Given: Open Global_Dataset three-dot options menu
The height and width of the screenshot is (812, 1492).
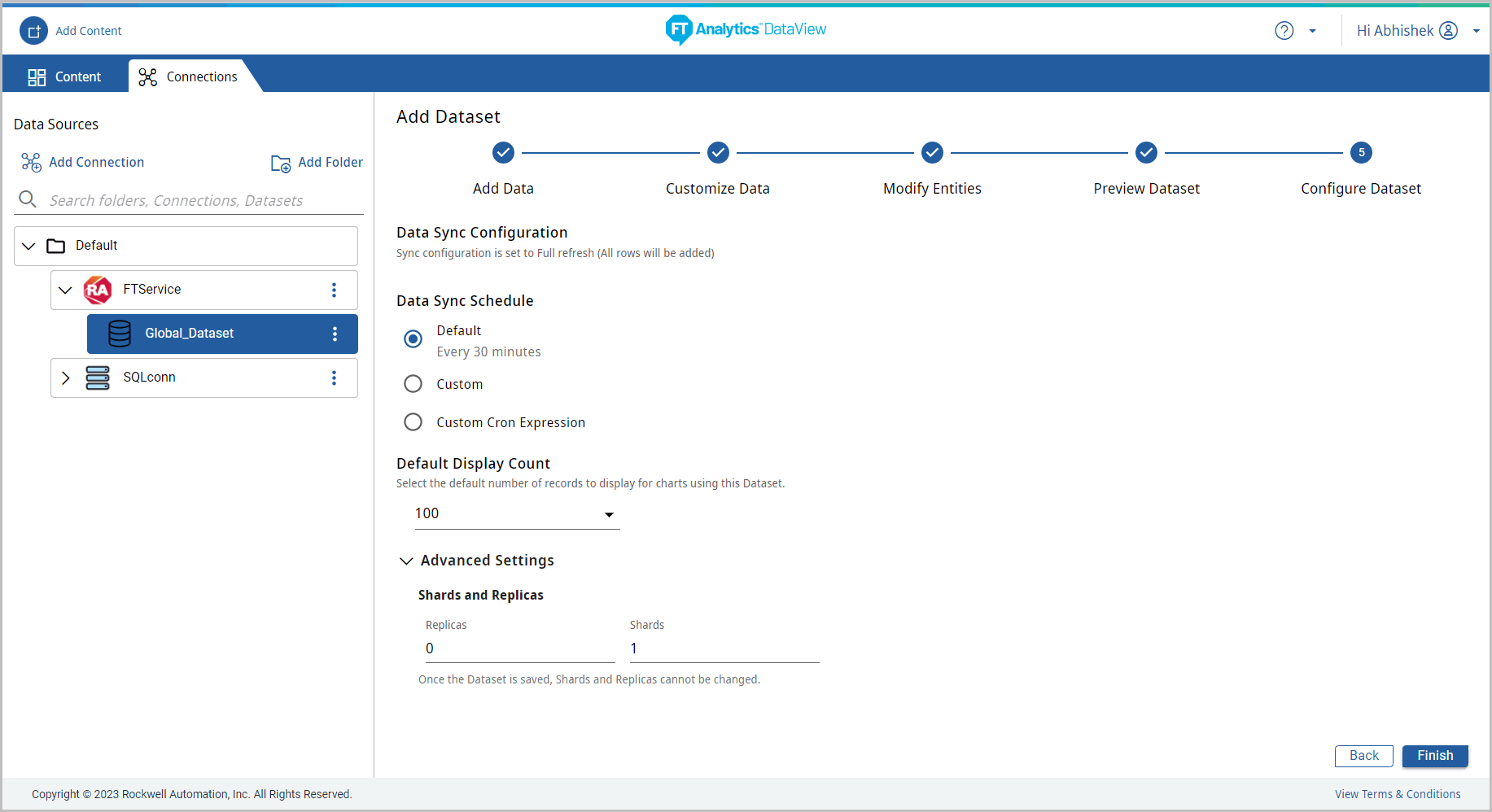Looking at the screenshot, I should 335,334.
